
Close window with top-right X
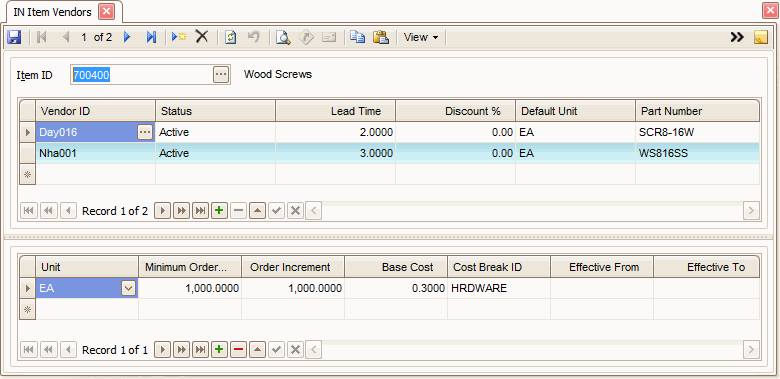770,11
